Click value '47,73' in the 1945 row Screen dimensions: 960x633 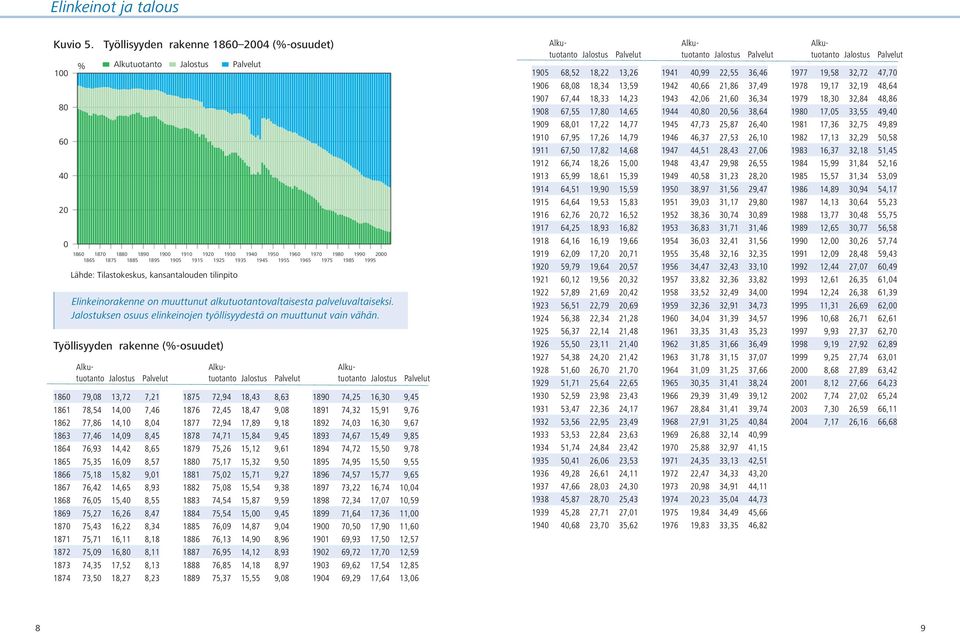pyautogui.click(x=700, y=125)
